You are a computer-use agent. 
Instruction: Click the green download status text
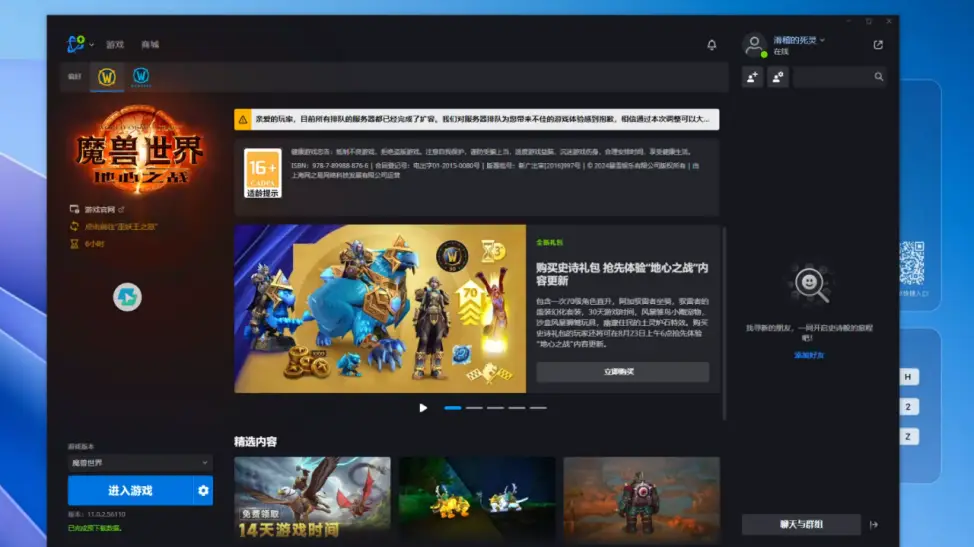[x=94, y=528]
